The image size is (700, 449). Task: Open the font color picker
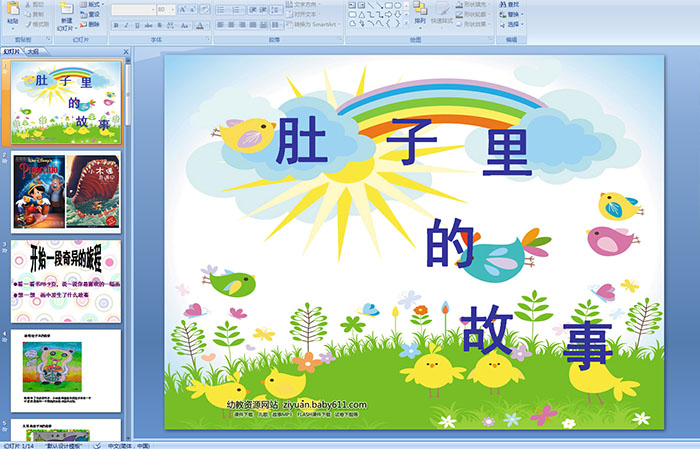coord(202,25)
